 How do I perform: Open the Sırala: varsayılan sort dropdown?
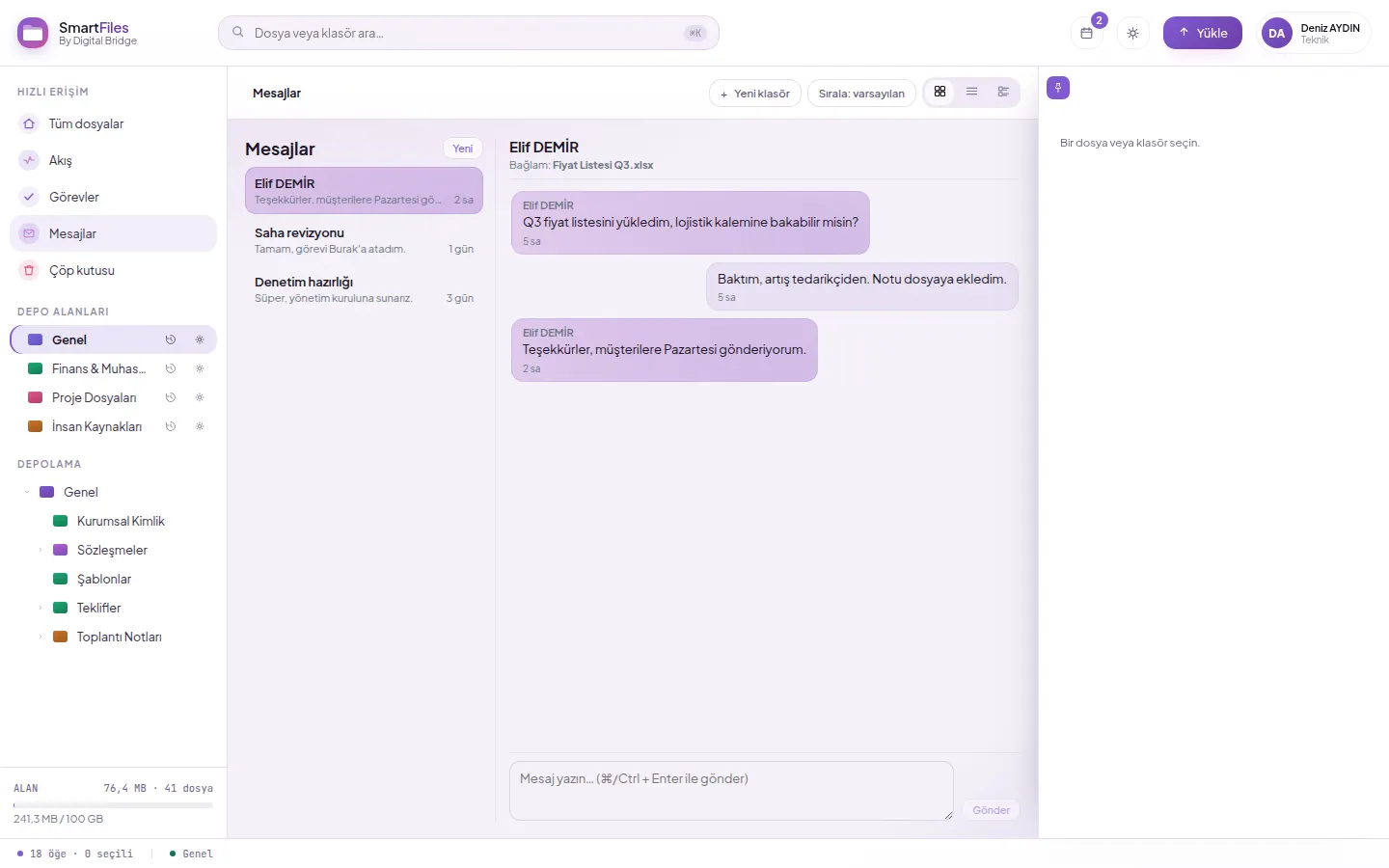(x=861, y=94)
